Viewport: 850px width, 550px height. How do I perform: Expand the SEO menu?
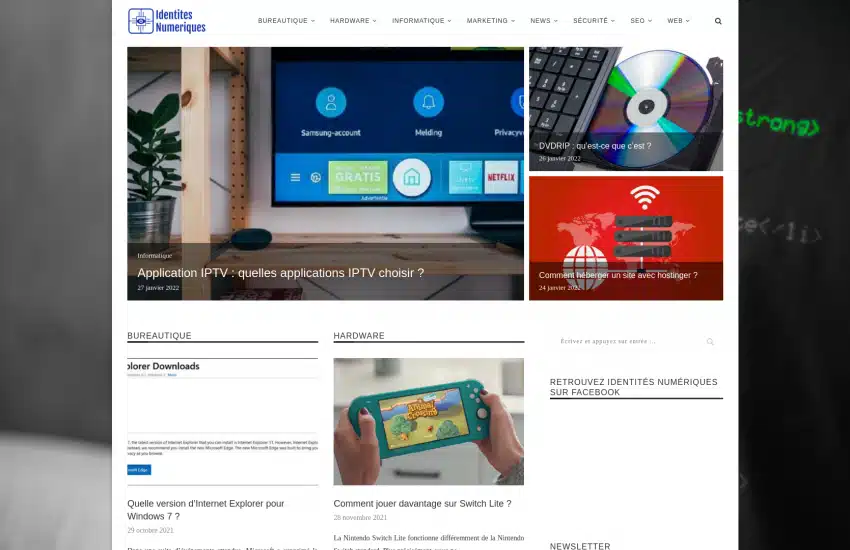click(641, 21)
